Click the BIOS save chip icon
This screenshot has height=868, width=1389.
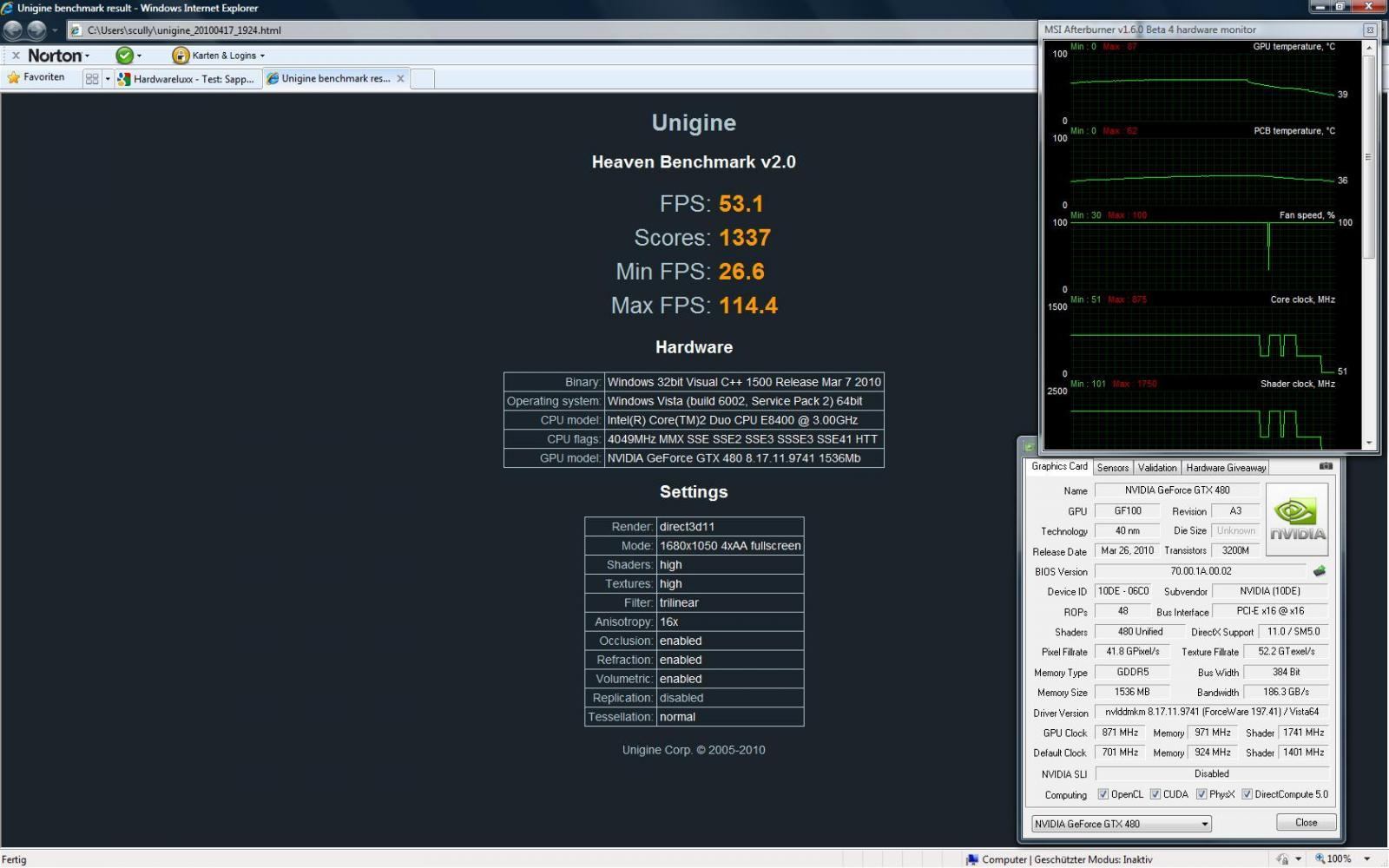1320,571
